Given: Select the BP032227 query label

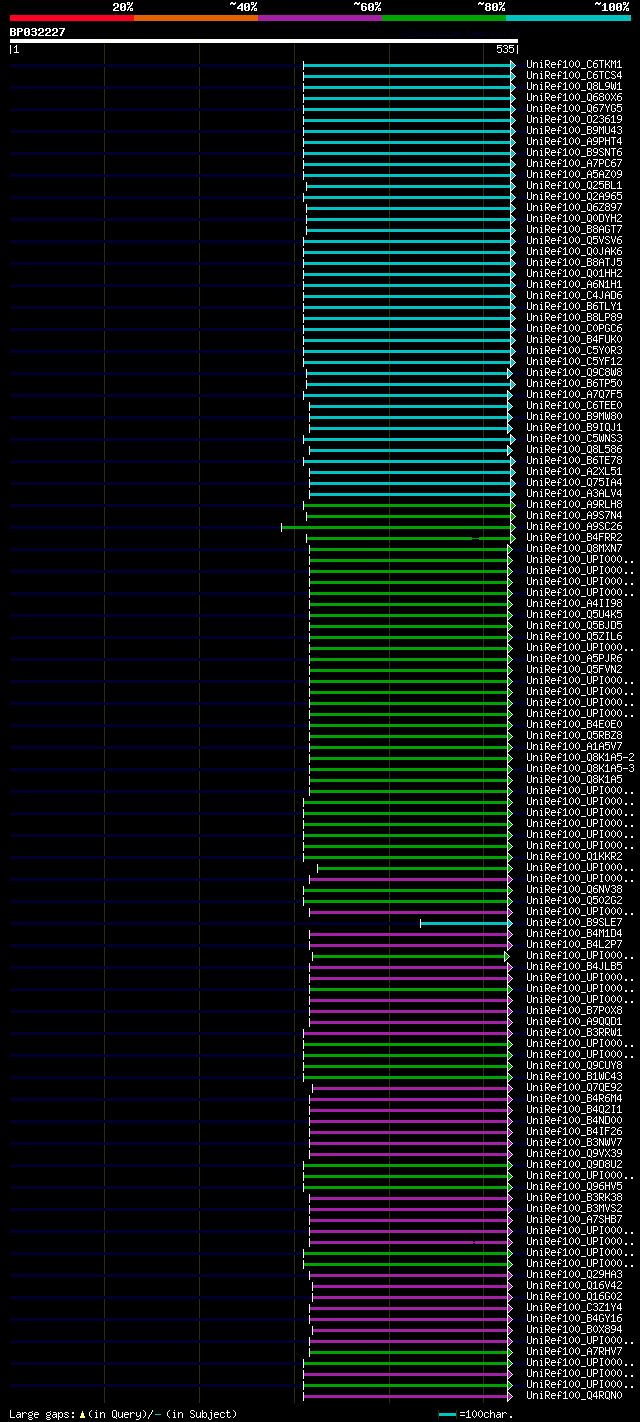Looking at the screenshot, I should point(38,31).
